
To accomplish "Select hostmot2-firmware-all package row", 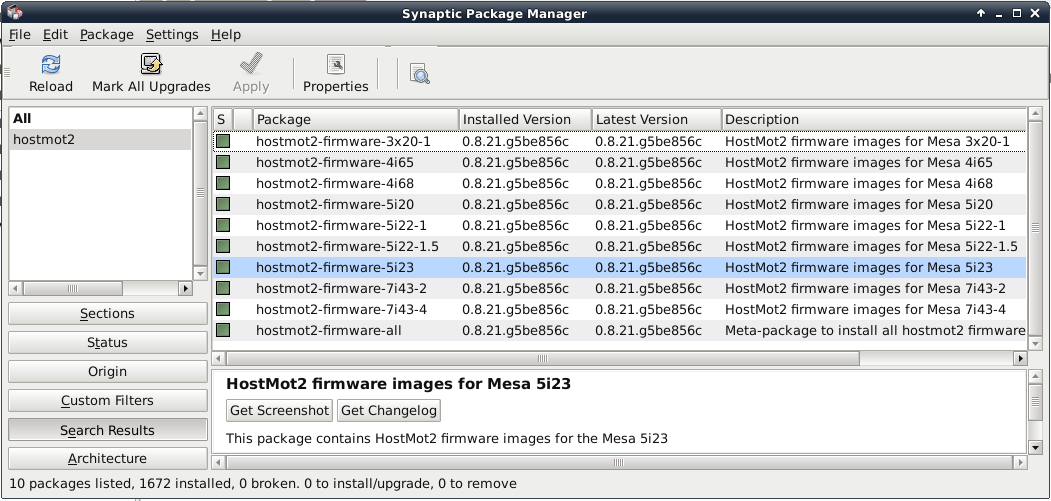I will pyautogui.click(x=619, y=330).
